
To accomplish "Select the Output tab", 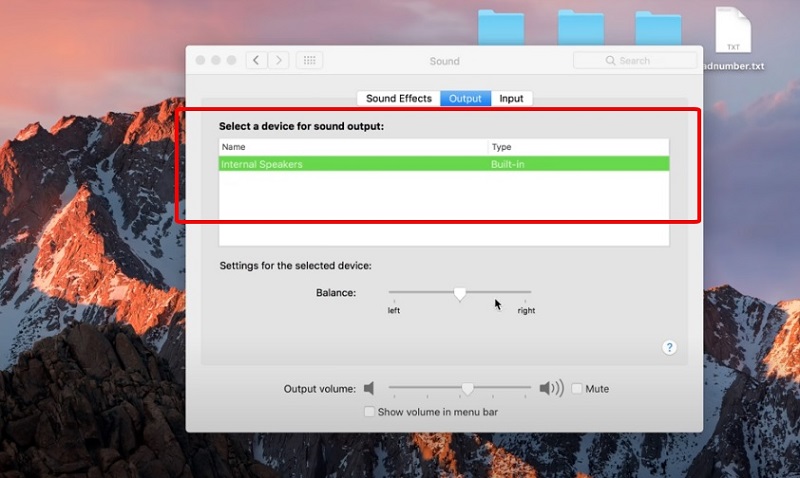I will [x=465, y=98].
